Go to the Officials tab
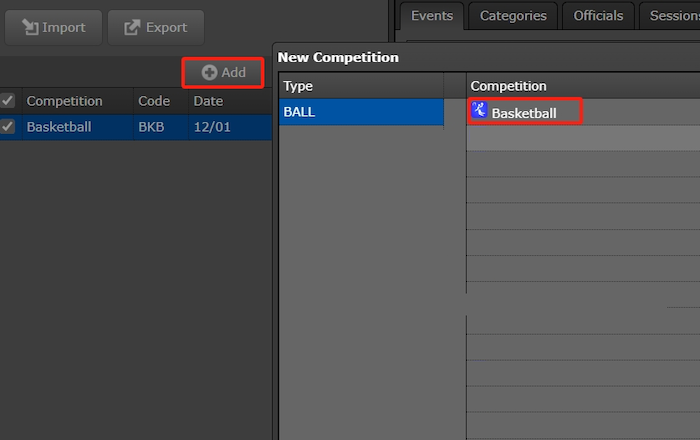The image size is (700, 440). point(598,15)
